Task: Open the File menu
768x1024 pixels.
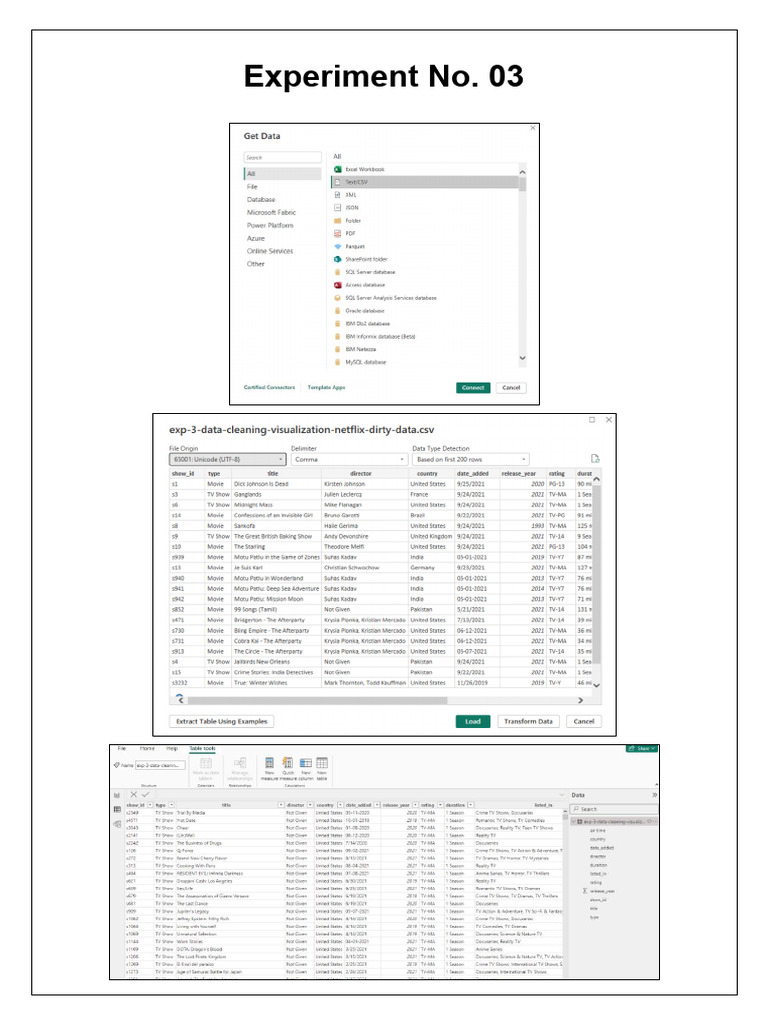Action: [x=122, y=748]
